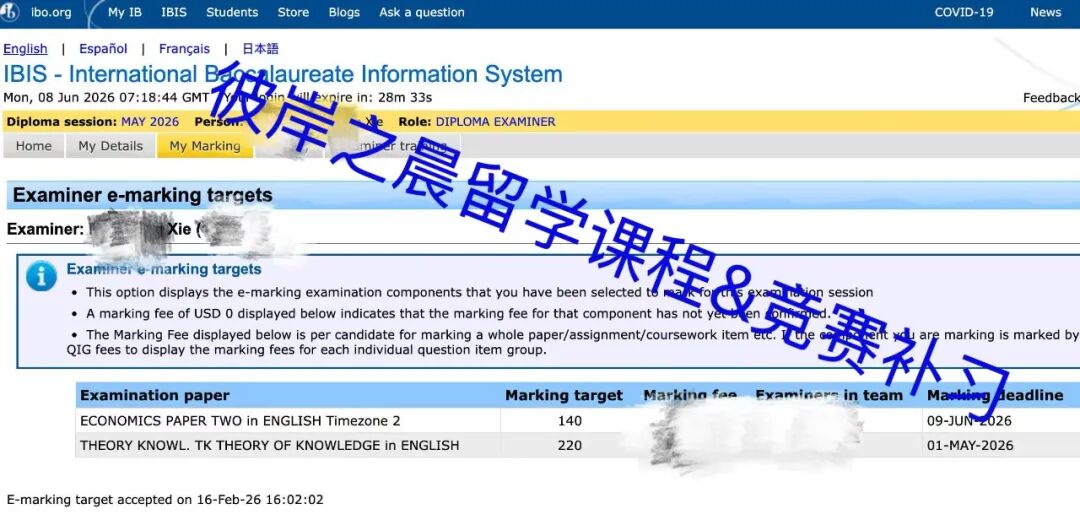Open the Store navigation link
Image resolution: width=1080 pixels, height=520 pixels.
(293, 12)
